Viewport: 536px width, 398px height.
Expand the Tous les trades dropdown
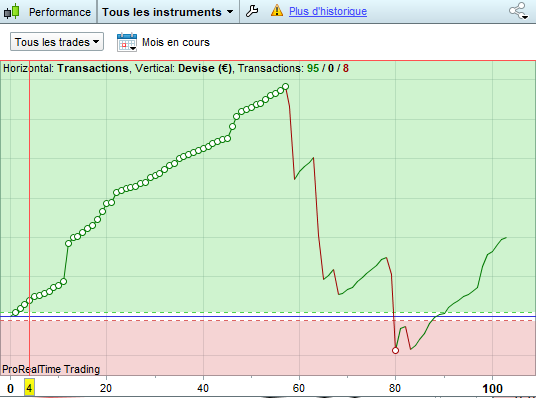[57, 42]
